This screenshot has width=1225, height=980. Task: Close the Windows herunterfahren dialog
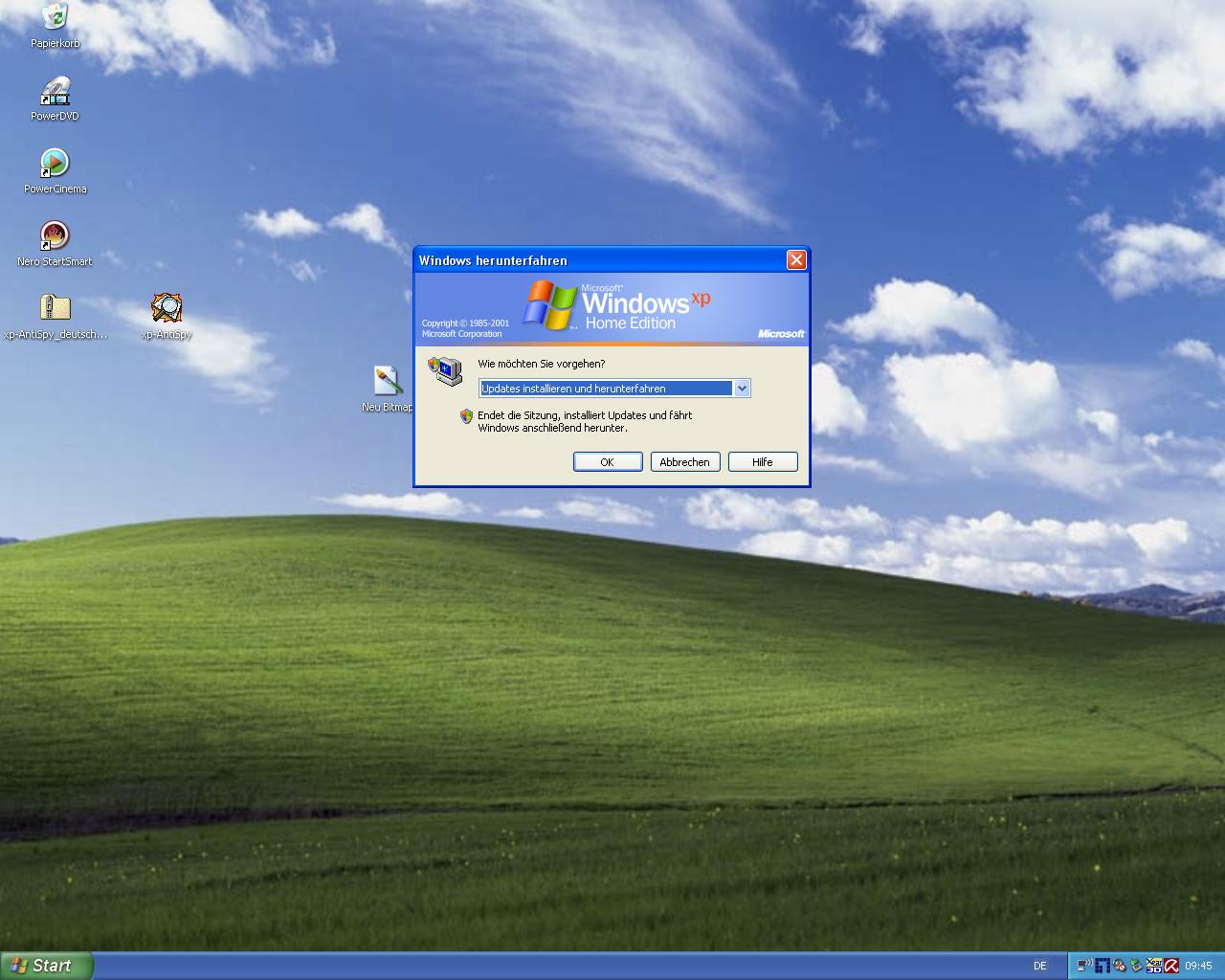(x=796, y=260)
